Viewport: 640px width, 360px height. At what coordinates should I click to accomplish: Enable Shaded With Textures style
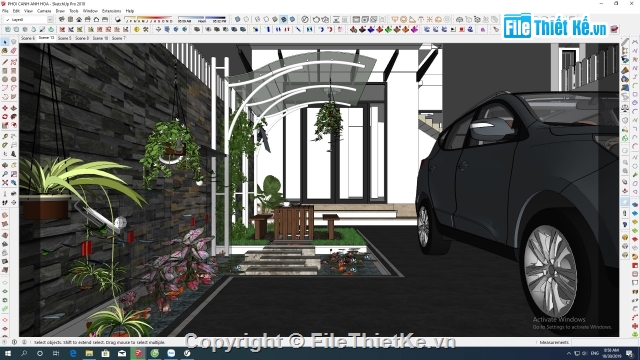point(283,19)
